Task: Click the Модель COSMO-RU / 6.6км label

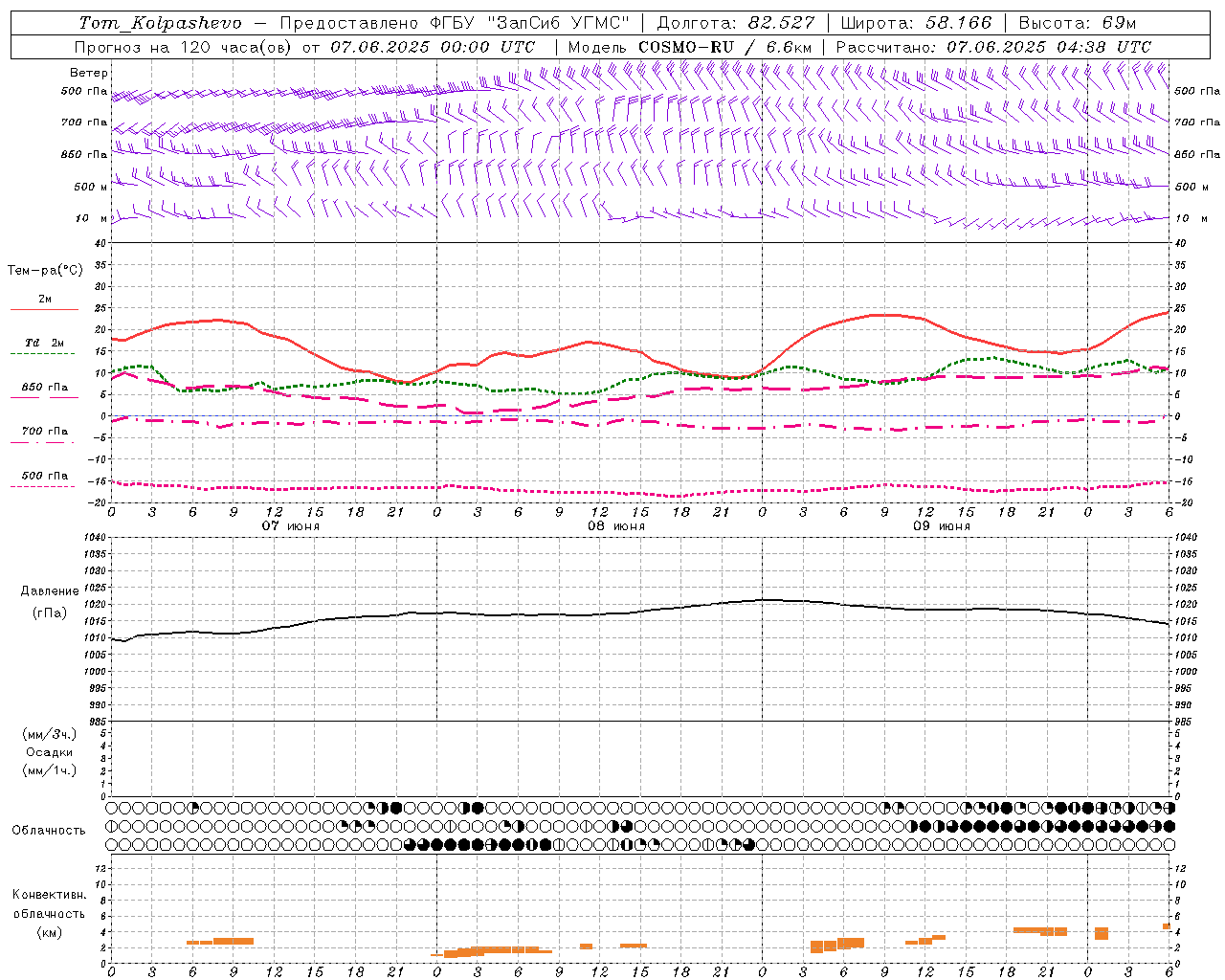Action: [x=690, y=47]
